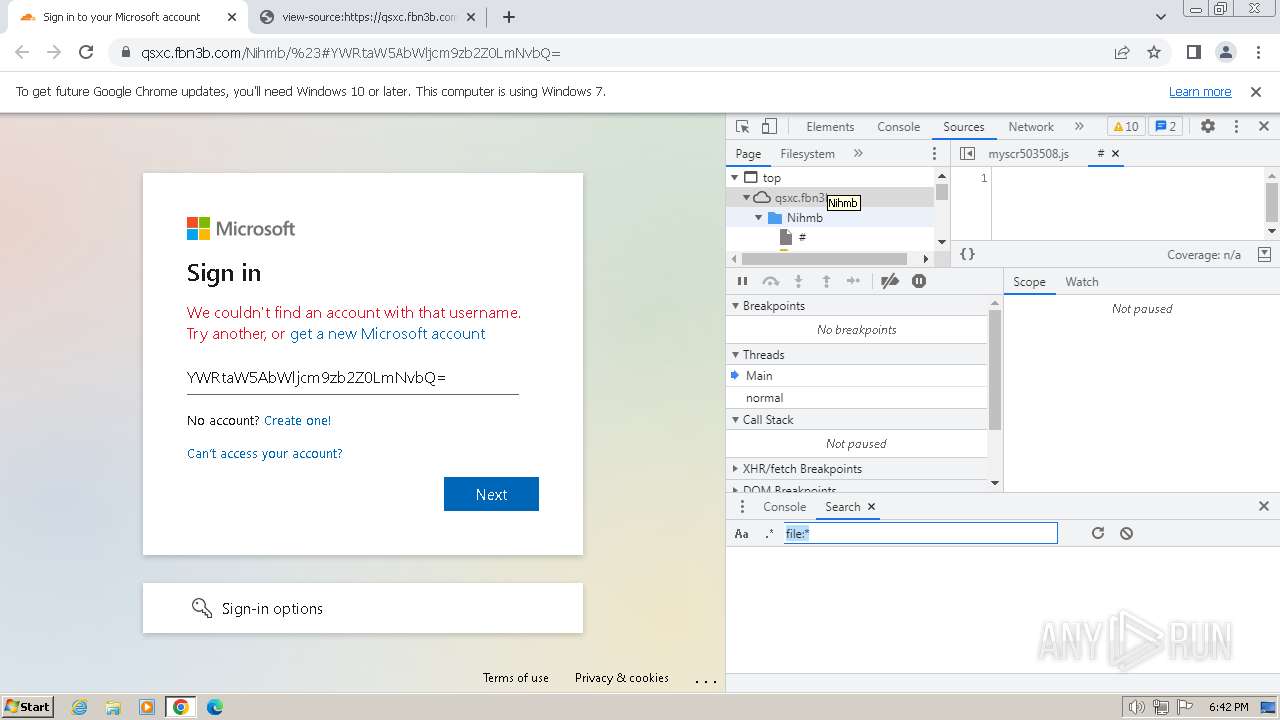Show more DevTools panel tabs chevron
The image size is (1280, 720).
point(1079,127)
